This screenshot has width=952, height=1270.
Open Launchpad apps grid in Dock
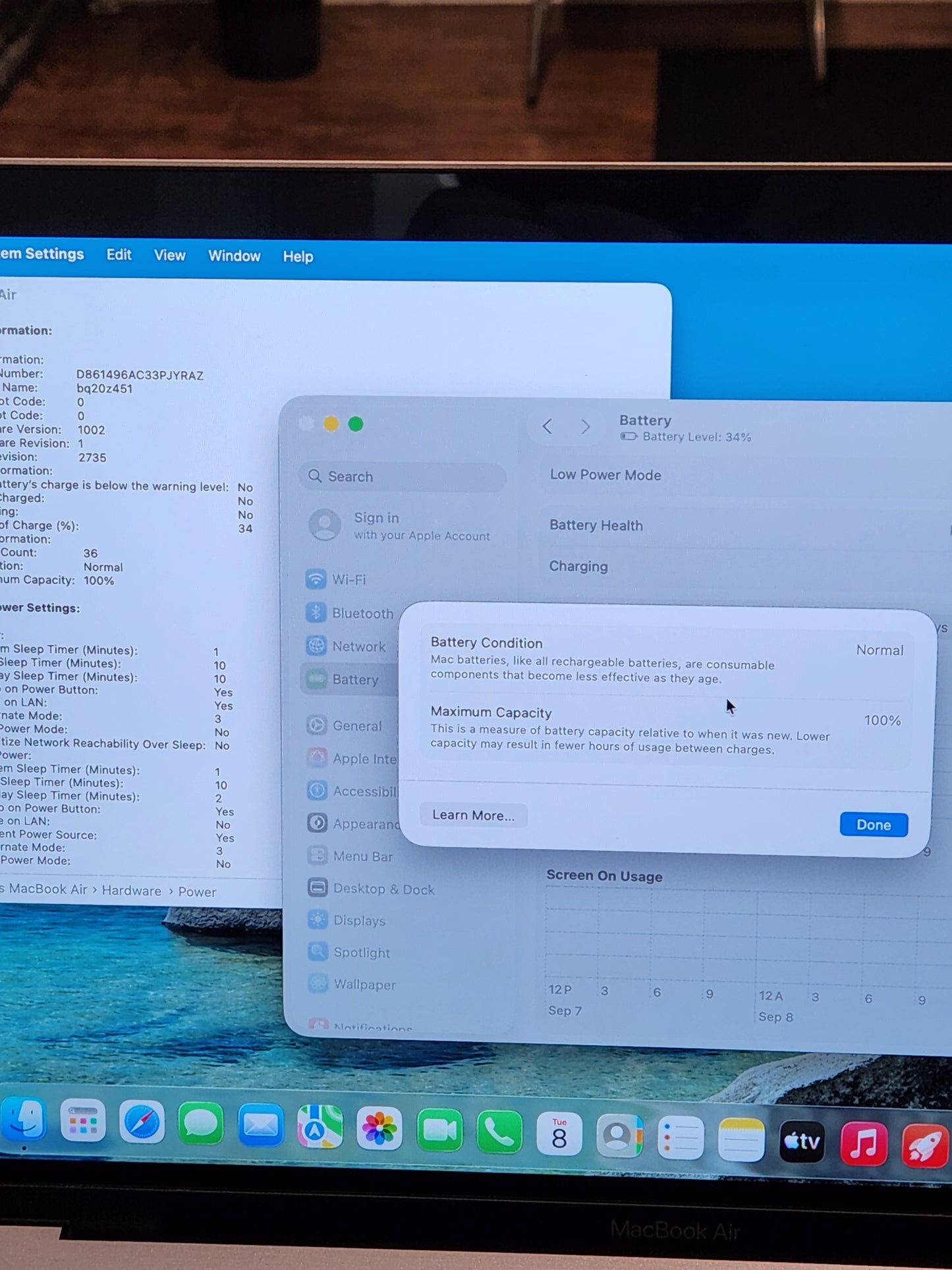[x=83, y=1122]
